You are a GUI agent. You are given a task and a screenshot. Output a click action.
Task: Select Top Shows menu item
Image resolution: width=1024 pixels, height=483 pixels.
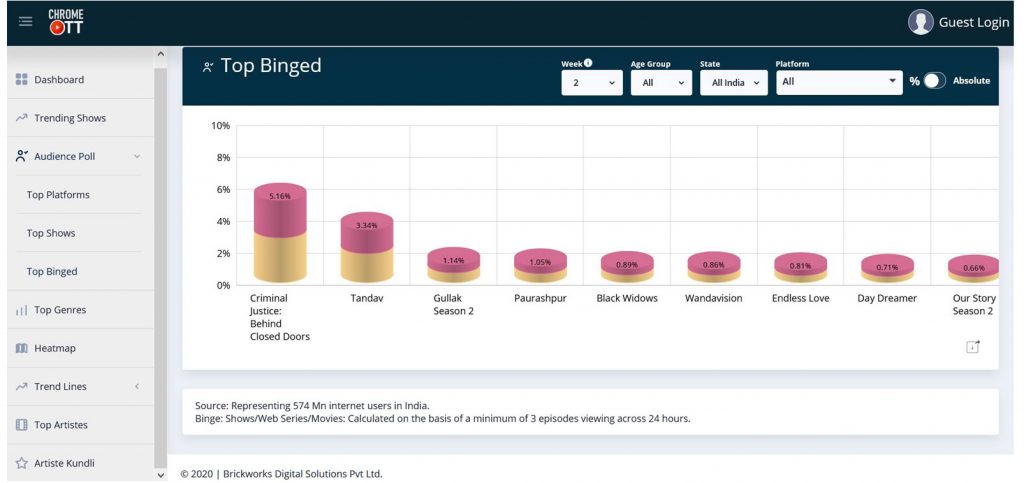tap(51, 233)
